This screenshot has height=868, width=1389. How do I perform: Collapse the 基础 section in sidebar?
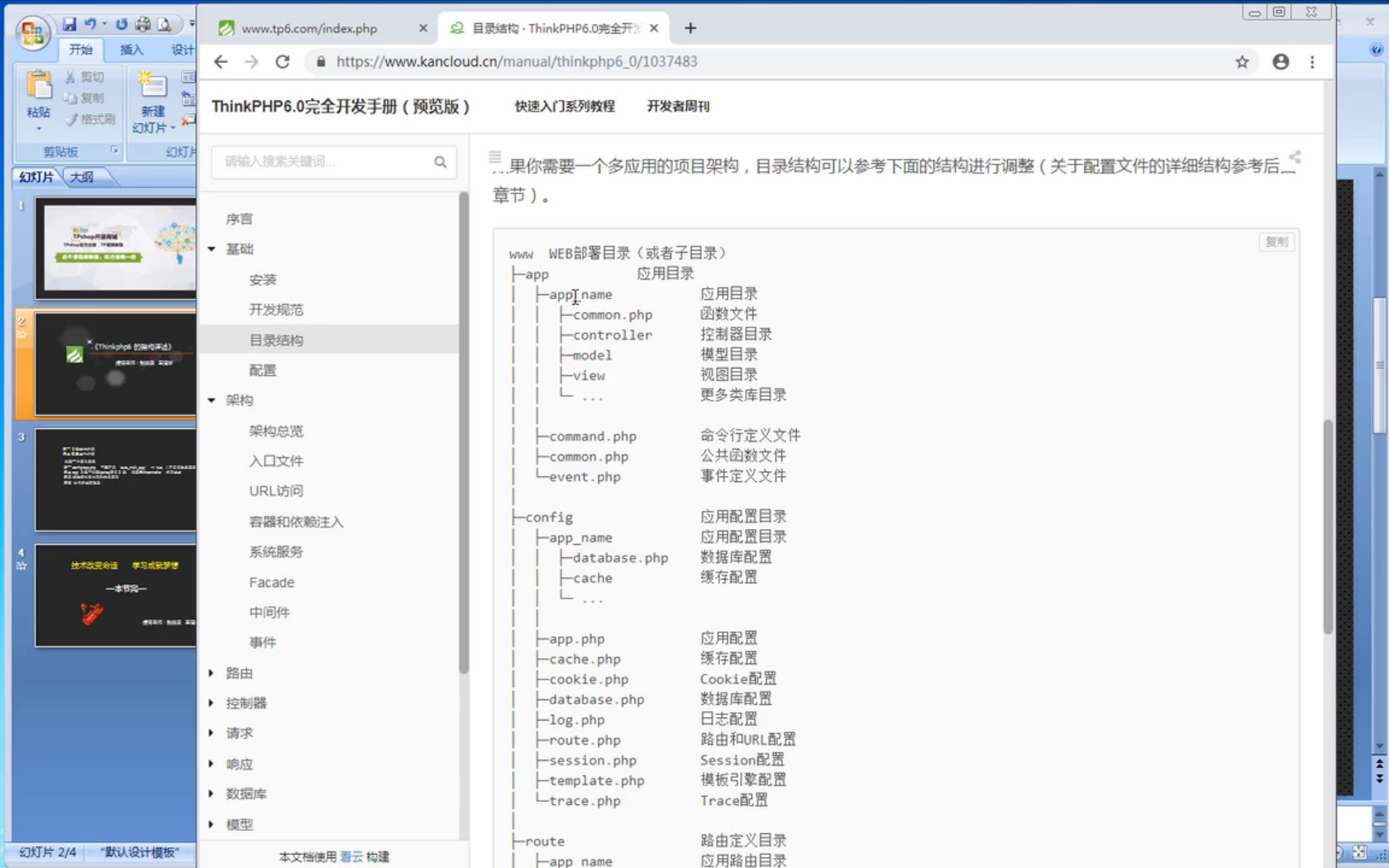point(212,249)
